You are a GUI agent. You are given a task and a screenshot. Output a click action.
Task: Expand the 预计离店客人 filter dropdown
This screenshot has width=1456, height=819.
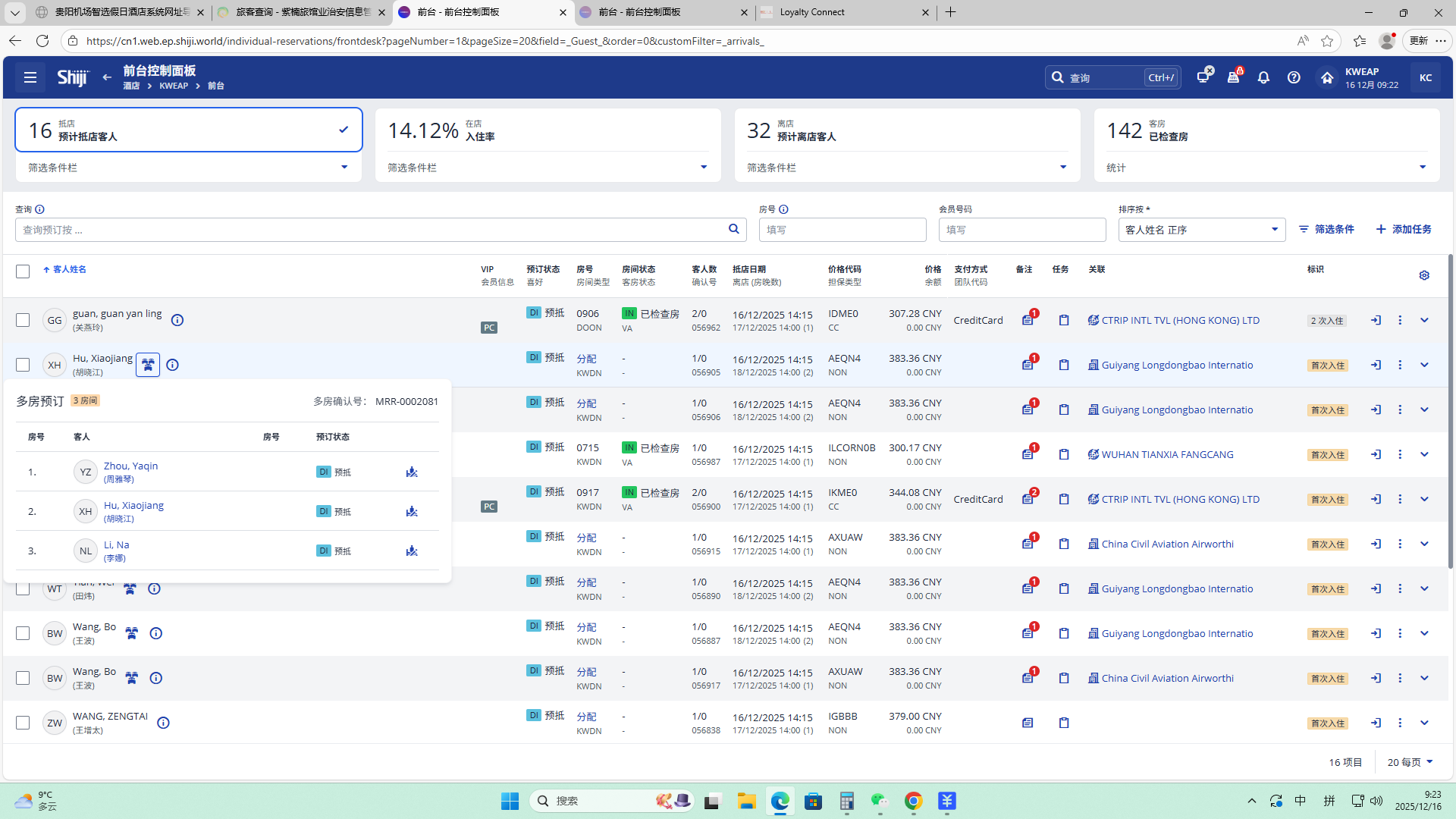[1062, 168]
